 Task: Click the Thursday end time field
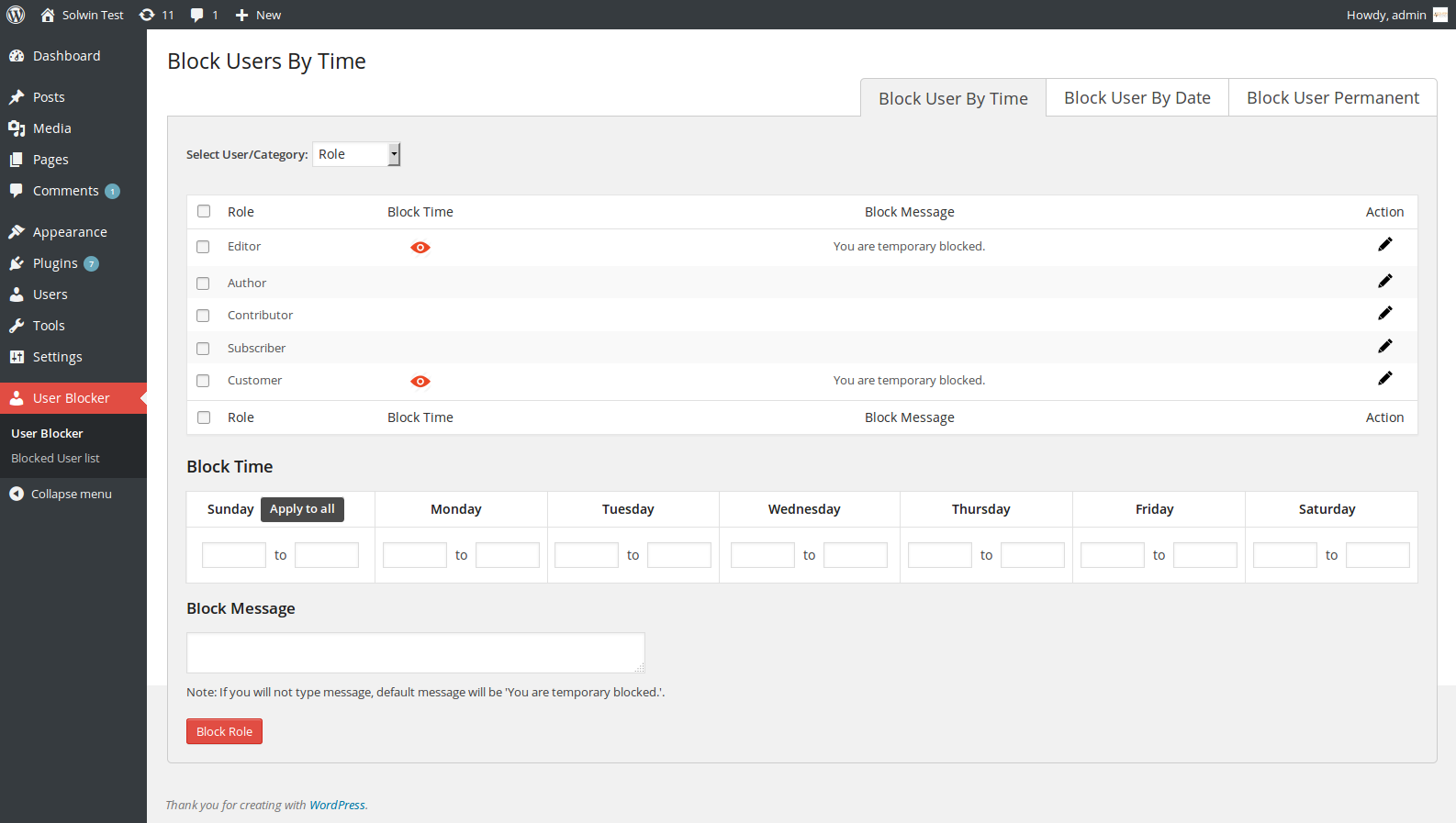pyautogui.click(x=1033, y=555)
